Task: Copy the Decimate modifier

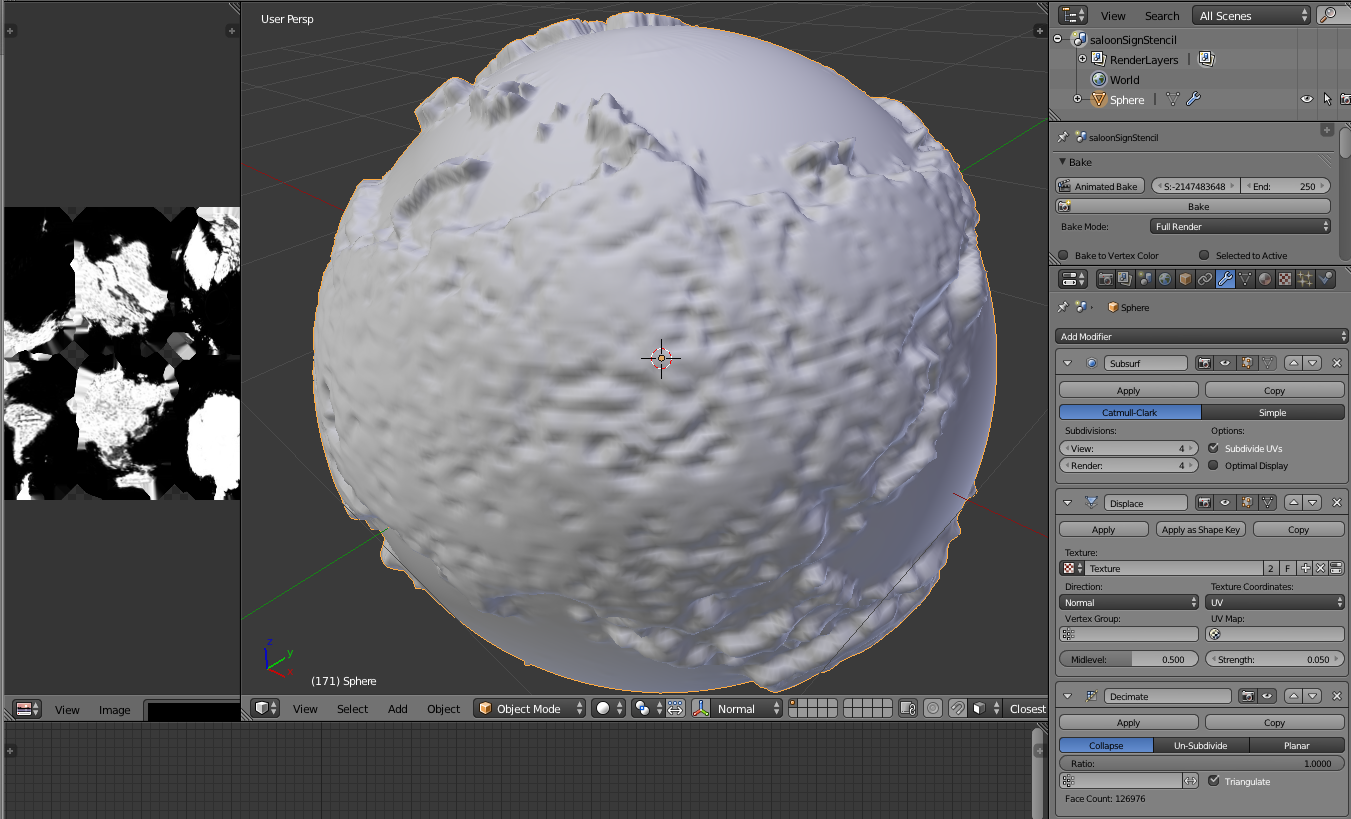Action: point(1275,722)
